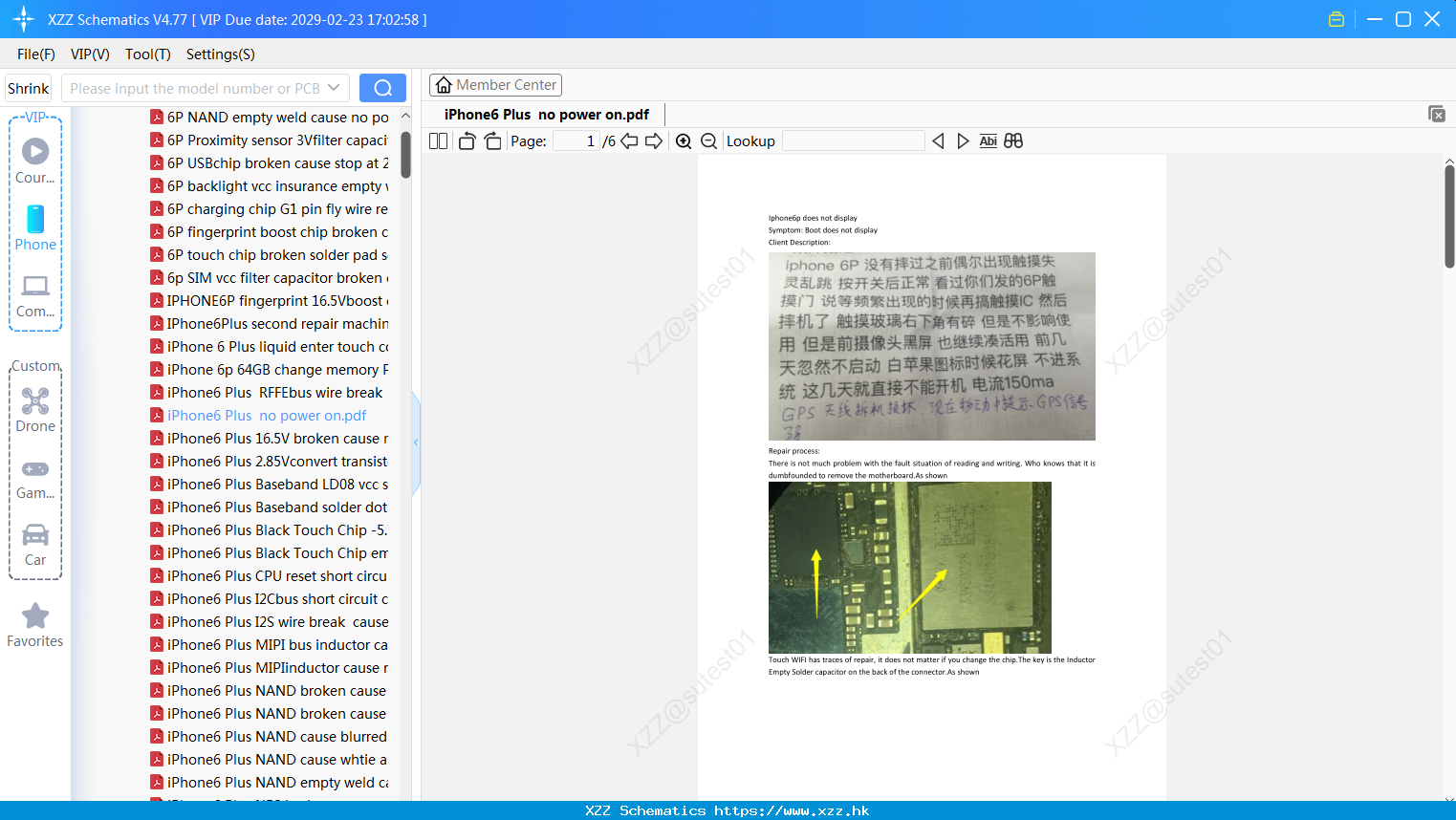
Task: Select the Game console category
Action: [x=35, y=478]
